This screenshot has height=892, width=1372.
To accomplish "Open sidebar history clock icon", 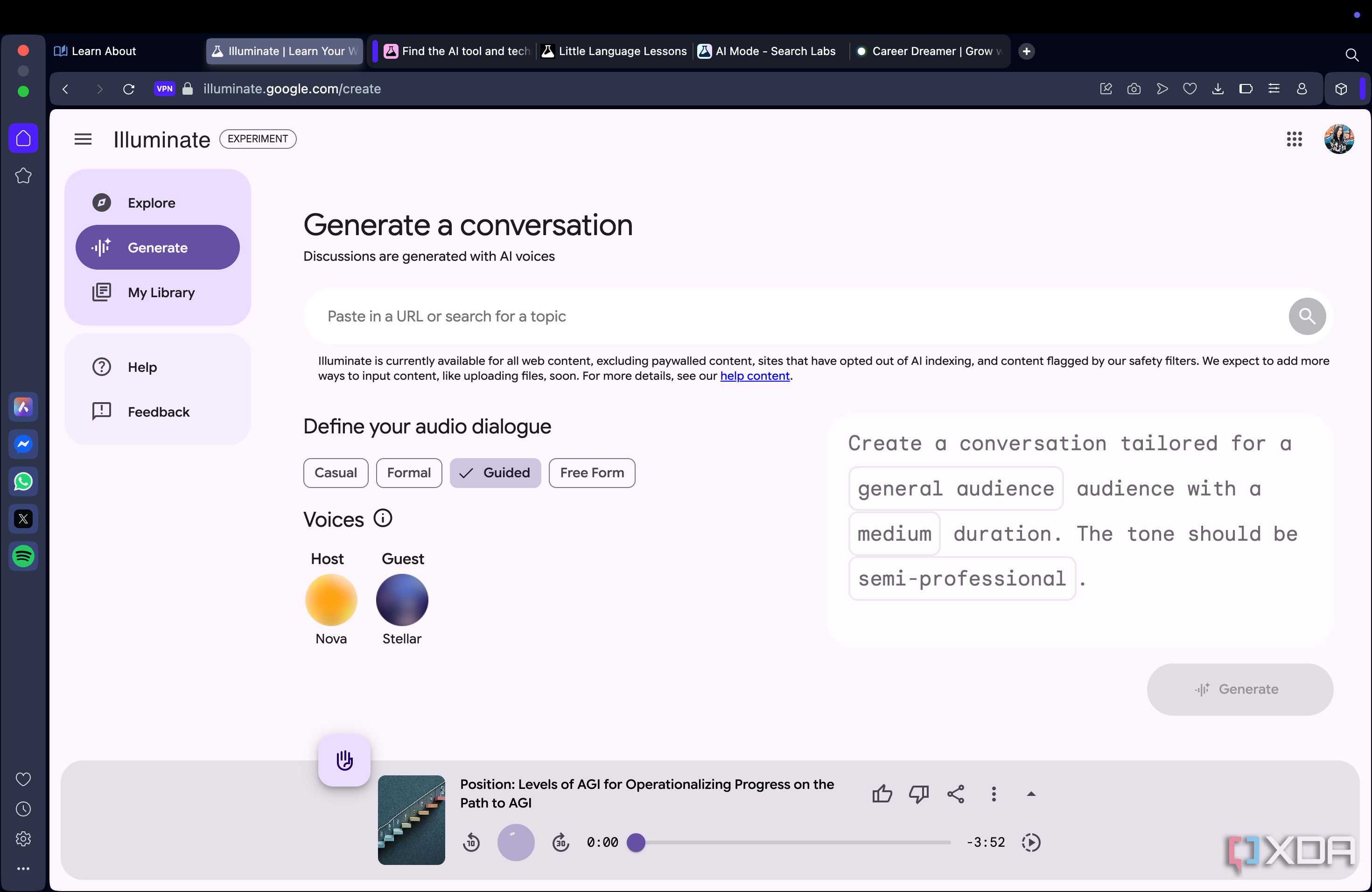I will point(24,809).
